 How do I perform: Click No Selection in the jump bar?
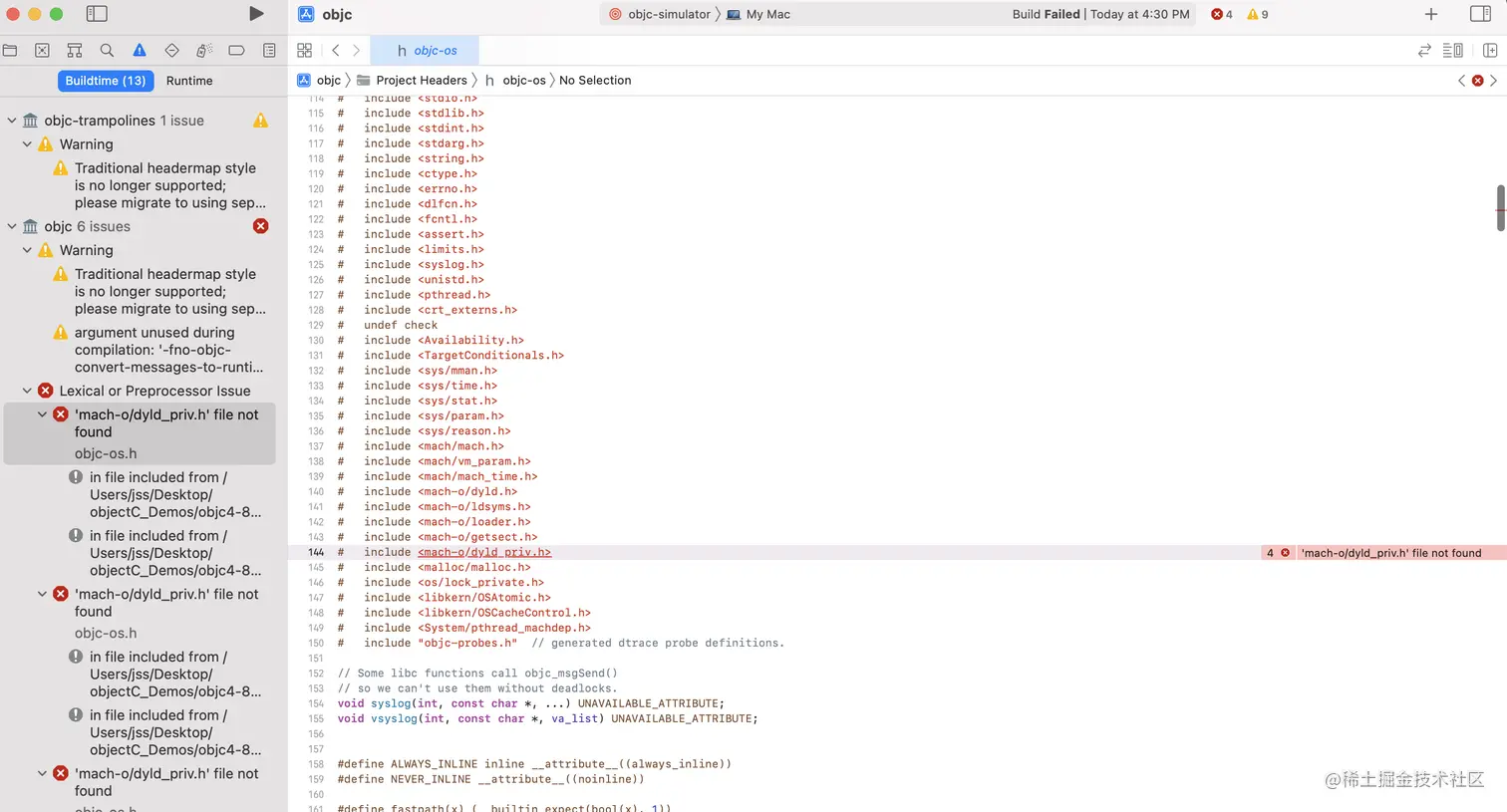(x=595, y=81)
